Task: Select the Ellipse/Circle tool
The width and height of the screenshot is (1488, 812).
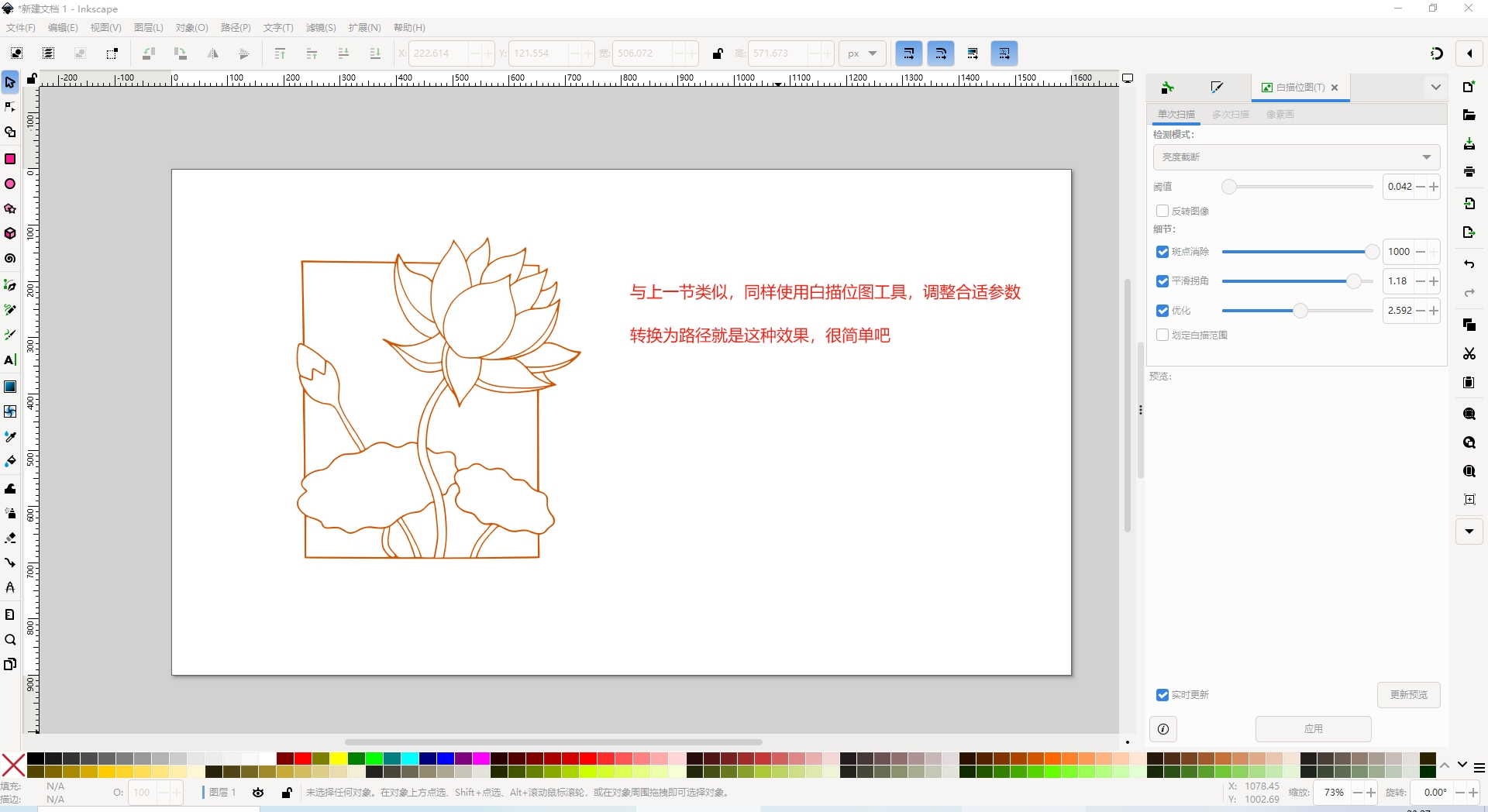Action: point(10,184)
